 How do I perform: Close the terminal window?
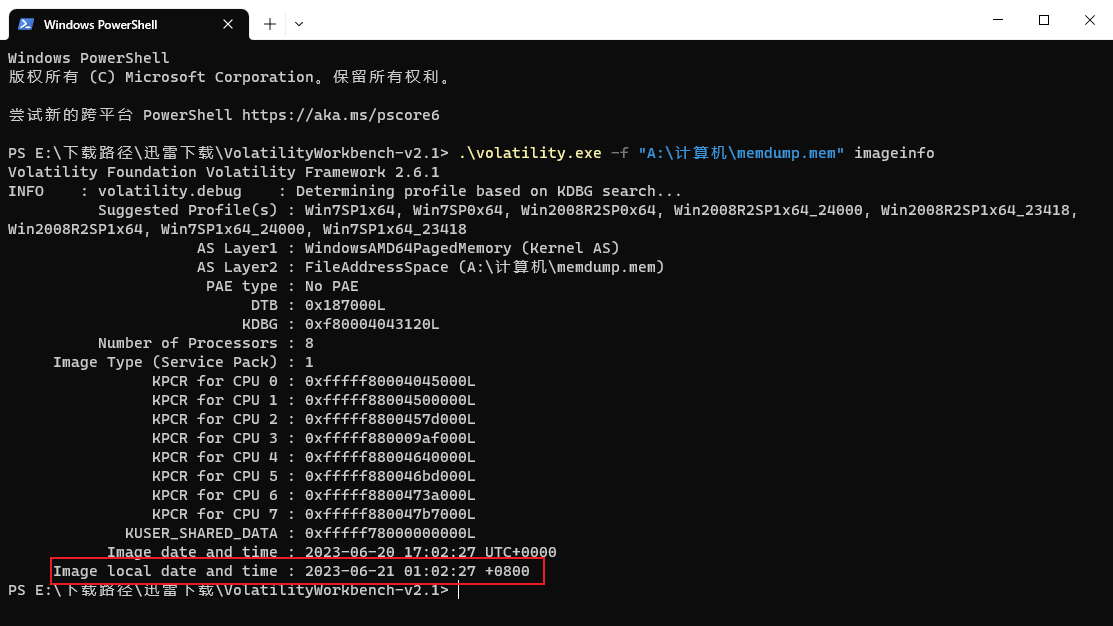pos(1090,20)
